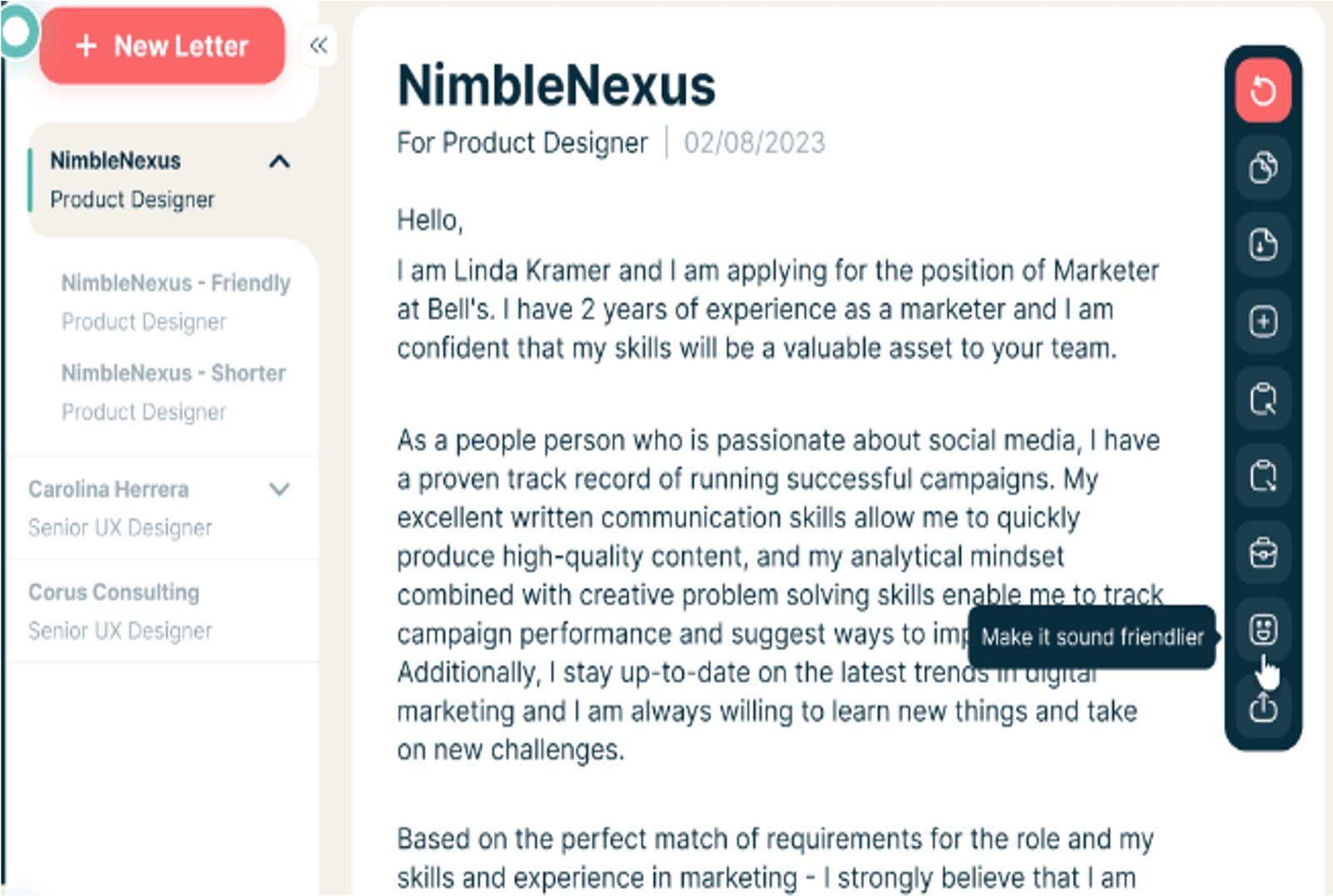This screenshot has width=1333, height=896.
Task: Click the share export icon
Action: coord(1263,707)
